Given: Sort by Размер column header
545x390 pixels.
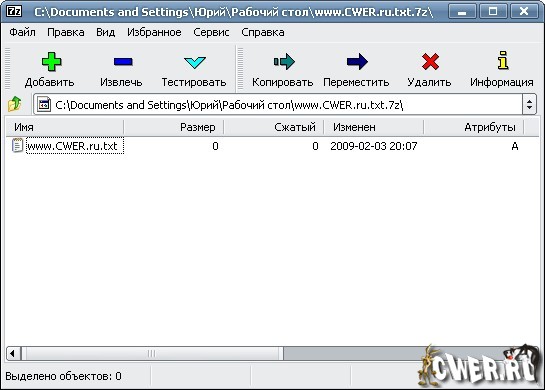Looking at the screenshot, I should pyautogui.click(x=173, y=127).
